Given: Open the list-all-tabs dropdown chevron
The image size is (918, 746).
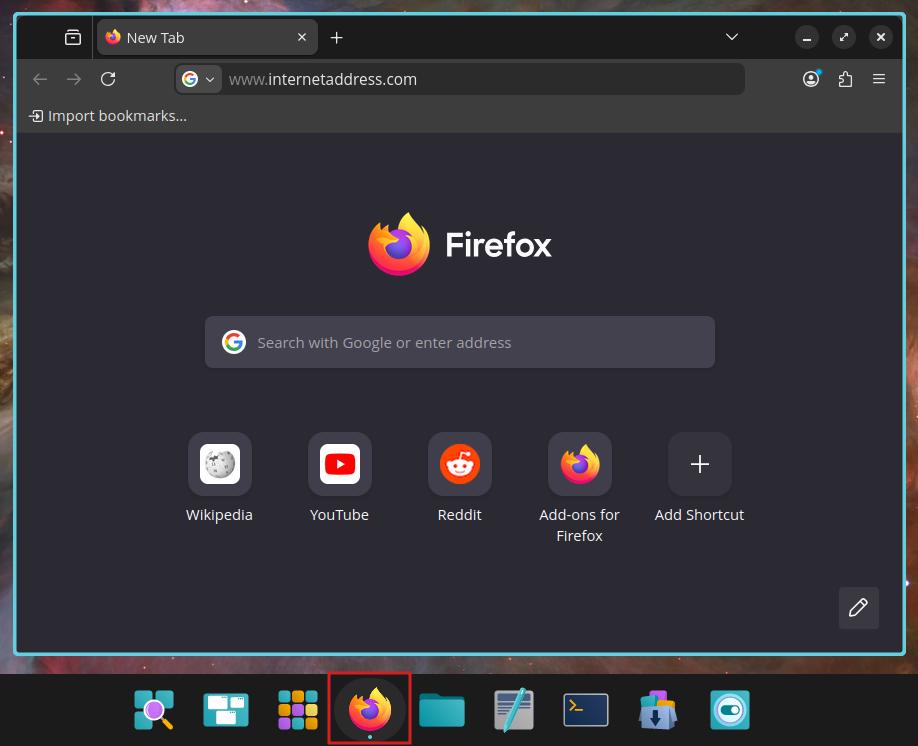Looking at the screenshot, I should click(731, 36).
